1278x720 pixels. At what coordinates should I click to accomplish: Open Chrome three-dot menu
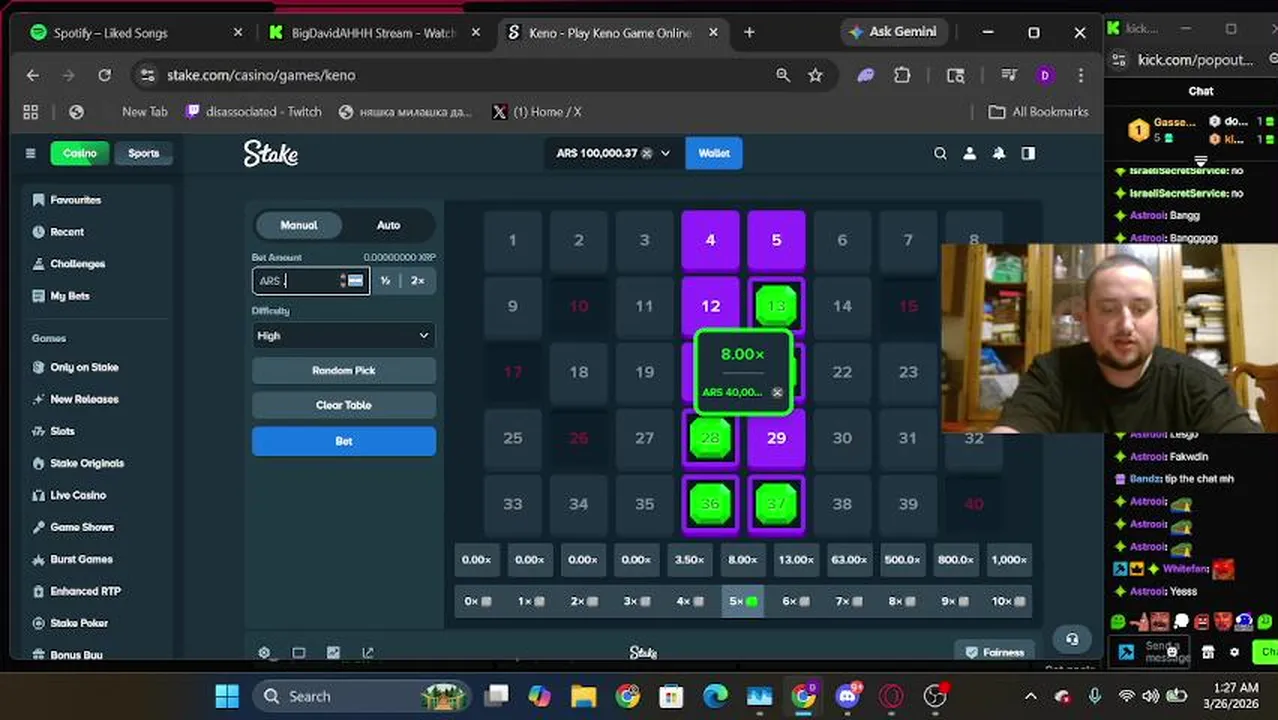pyautogui.click(x=1081, y=75)
